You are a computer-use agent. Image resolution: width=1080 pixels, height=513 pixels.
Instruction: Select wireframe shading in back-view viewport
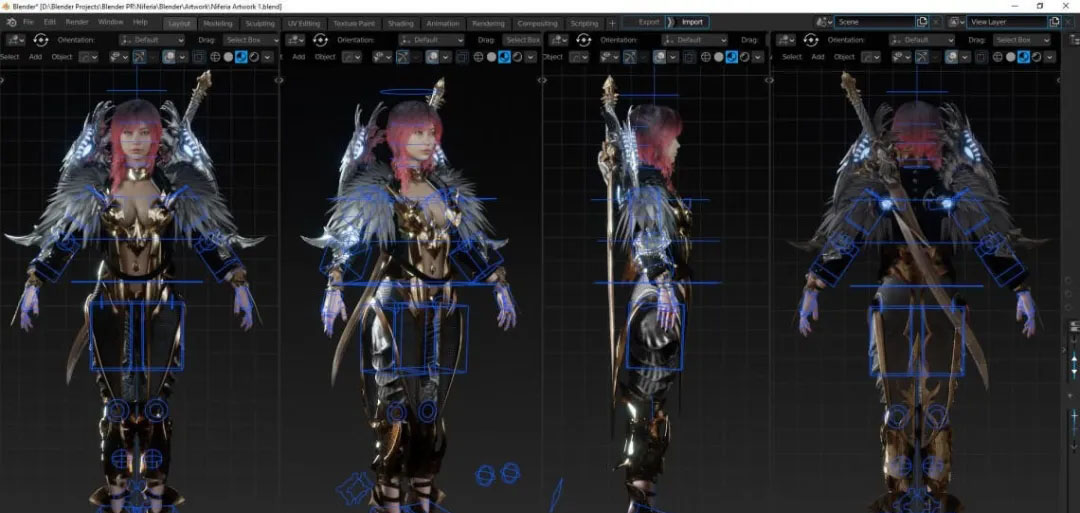pyautogui.click(x=997, y=56)
